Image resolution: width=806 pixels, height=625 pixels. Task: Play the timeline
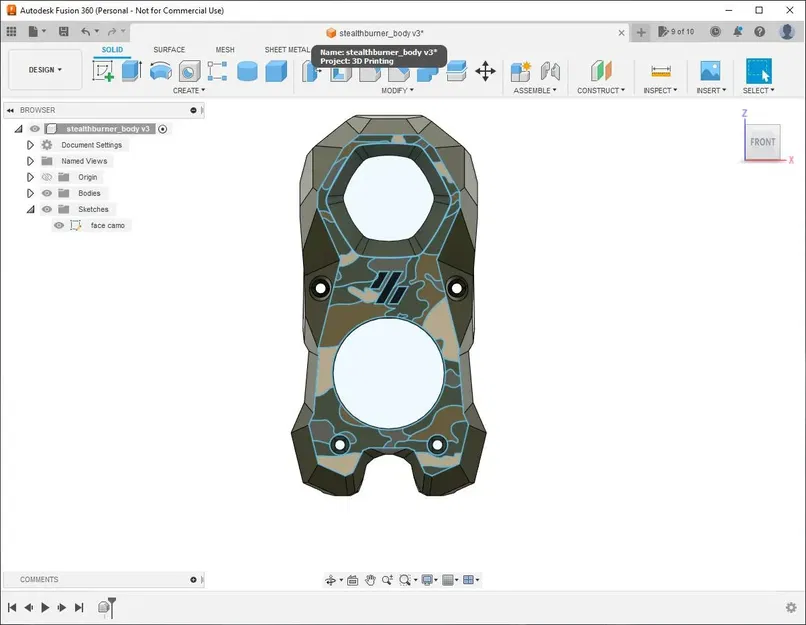point(45,608)
